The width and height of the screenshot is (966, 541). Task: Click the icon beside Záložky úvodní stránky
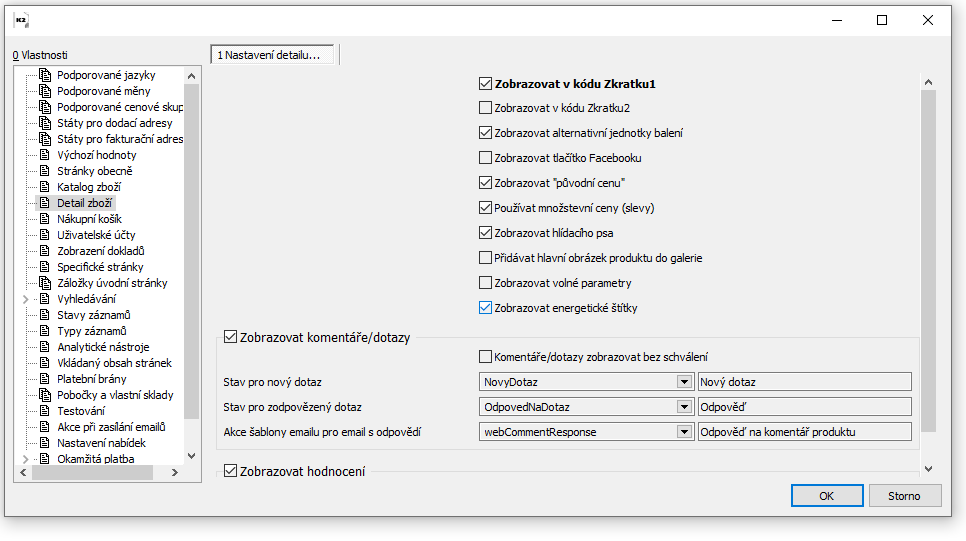point(45,283)
